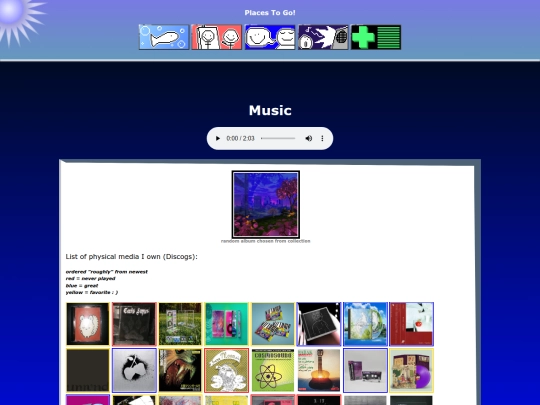The height and width of the screenshot is (405, 540).
Task: Click the 'Places To Go!' heading
Action: 270,13
